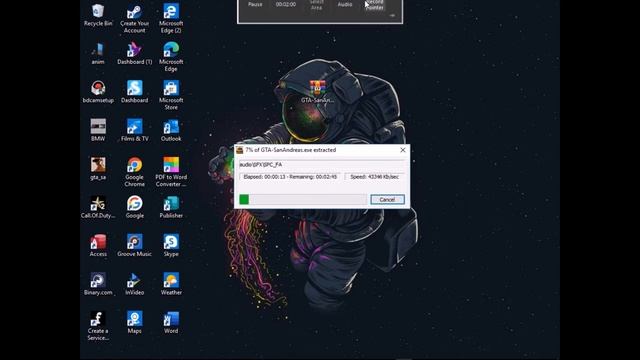Image resolution: width=640 pixels, height=360 pixels.
Task: Select the gta_sa desktop icon
Action: [98, 169]
